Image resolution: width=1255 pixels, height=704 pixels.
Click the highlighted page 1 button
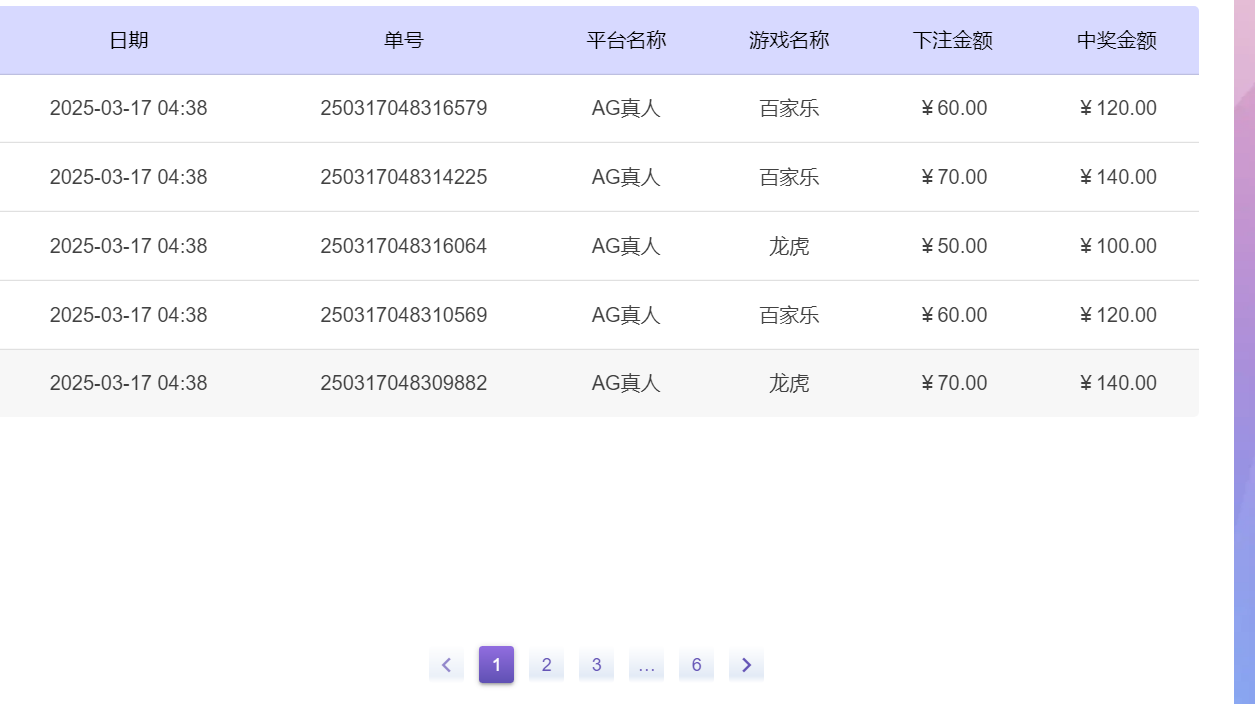coord(496,664)
